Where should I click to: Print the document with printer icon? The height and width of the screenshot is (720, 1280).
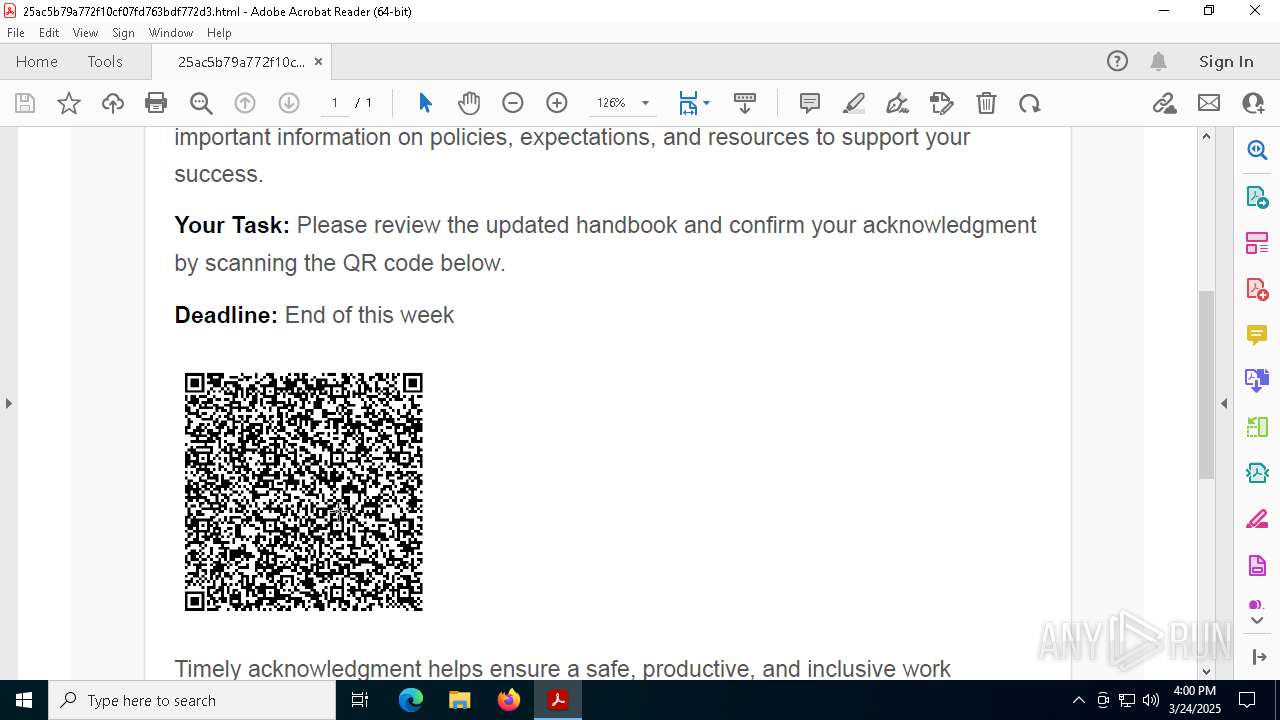pyautogui.click(x=156, y=103)
